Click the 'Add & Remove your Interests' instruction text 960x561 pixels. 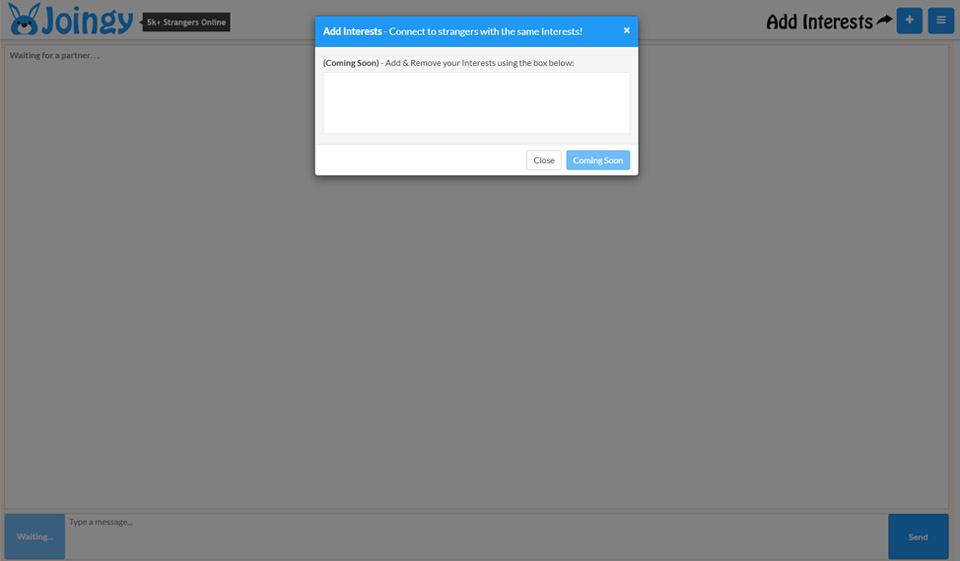click(x=480, y=63)
